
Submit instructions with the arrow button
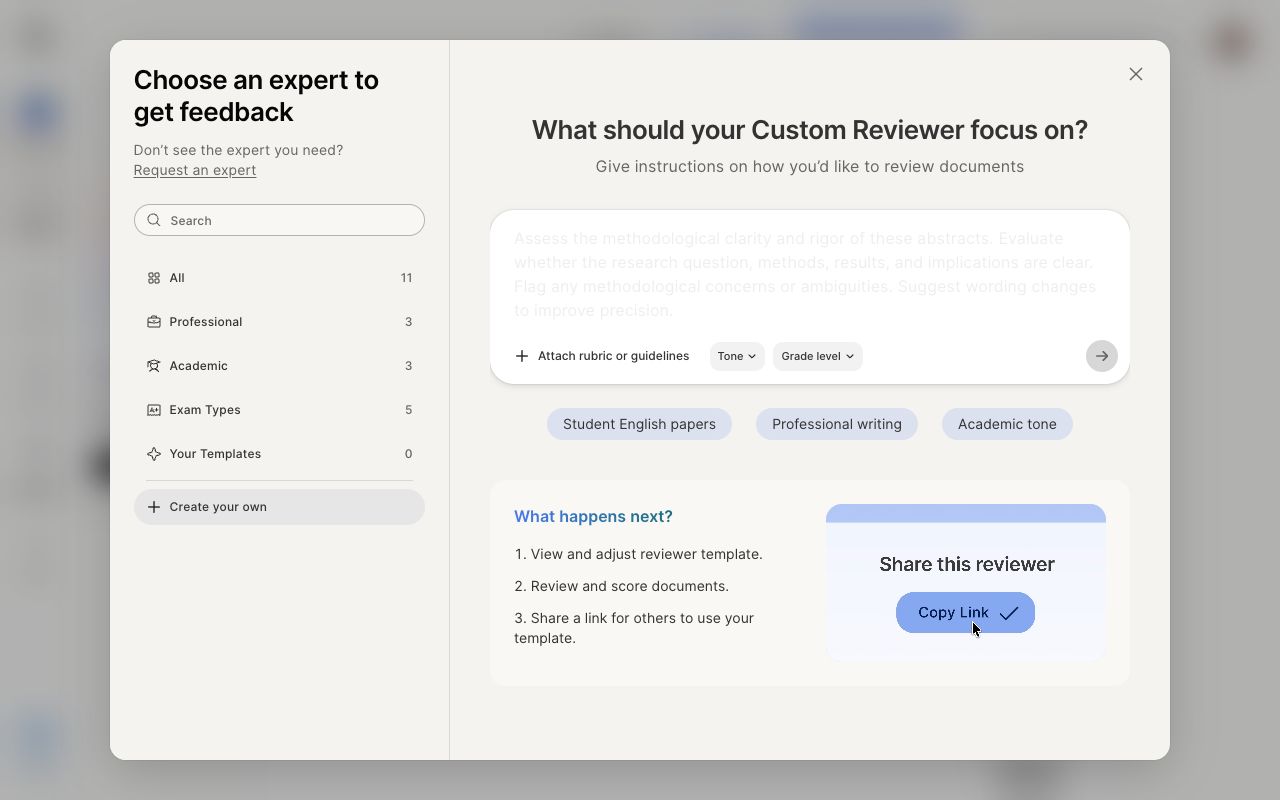tap(1102, 356)
